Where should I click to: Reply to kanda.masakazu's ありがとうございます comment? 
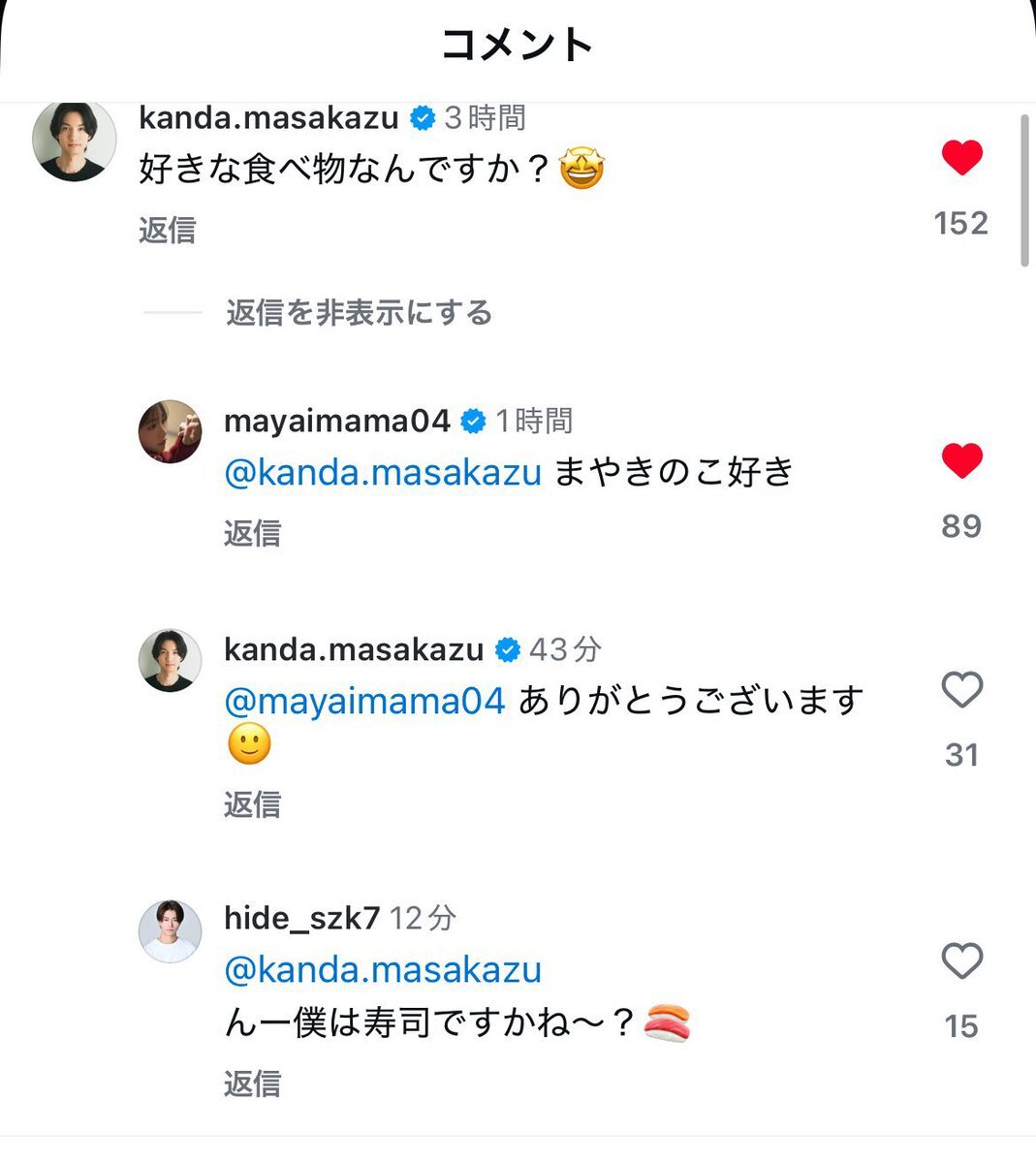pyautogui.click(x=252, y=804)
